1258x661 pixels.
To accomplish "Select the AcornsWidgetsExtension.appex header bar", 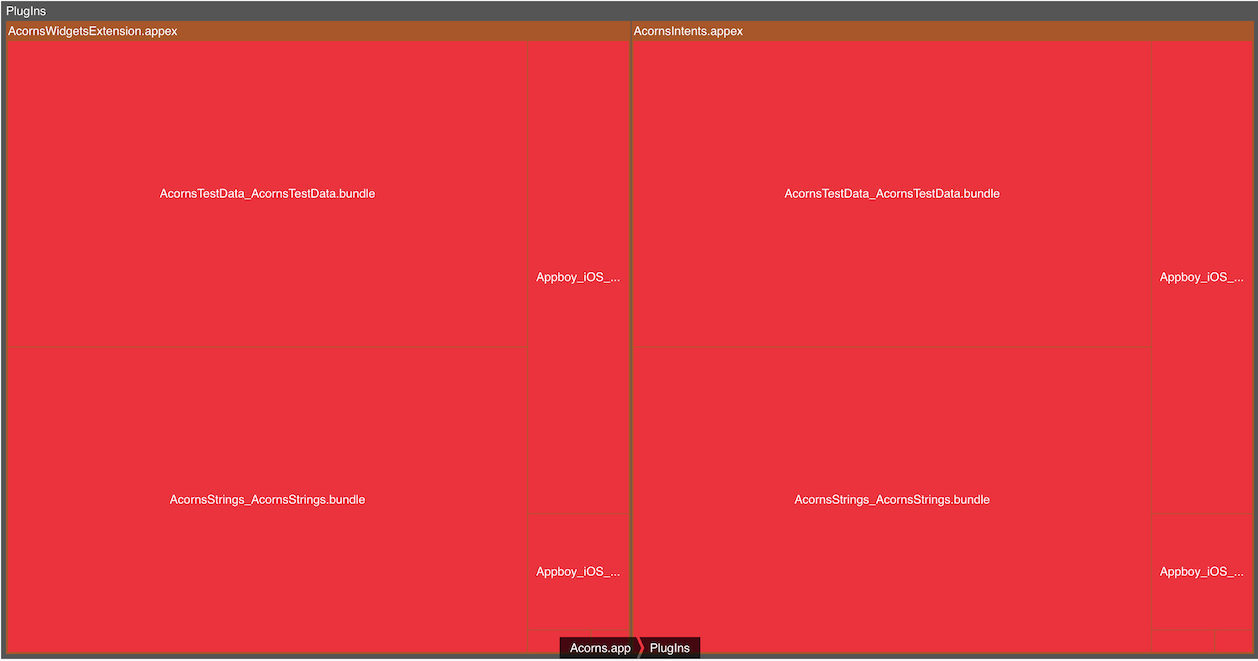I will (x=93, y=31).
